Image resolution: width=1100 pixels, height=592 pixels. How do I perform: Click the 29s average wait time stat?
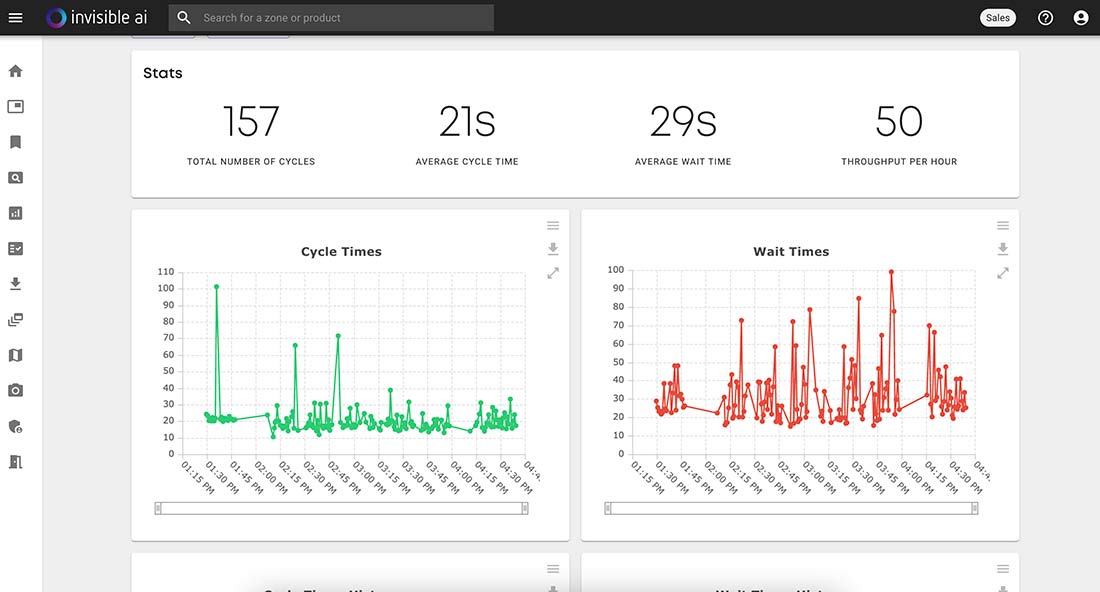(683, 121)
